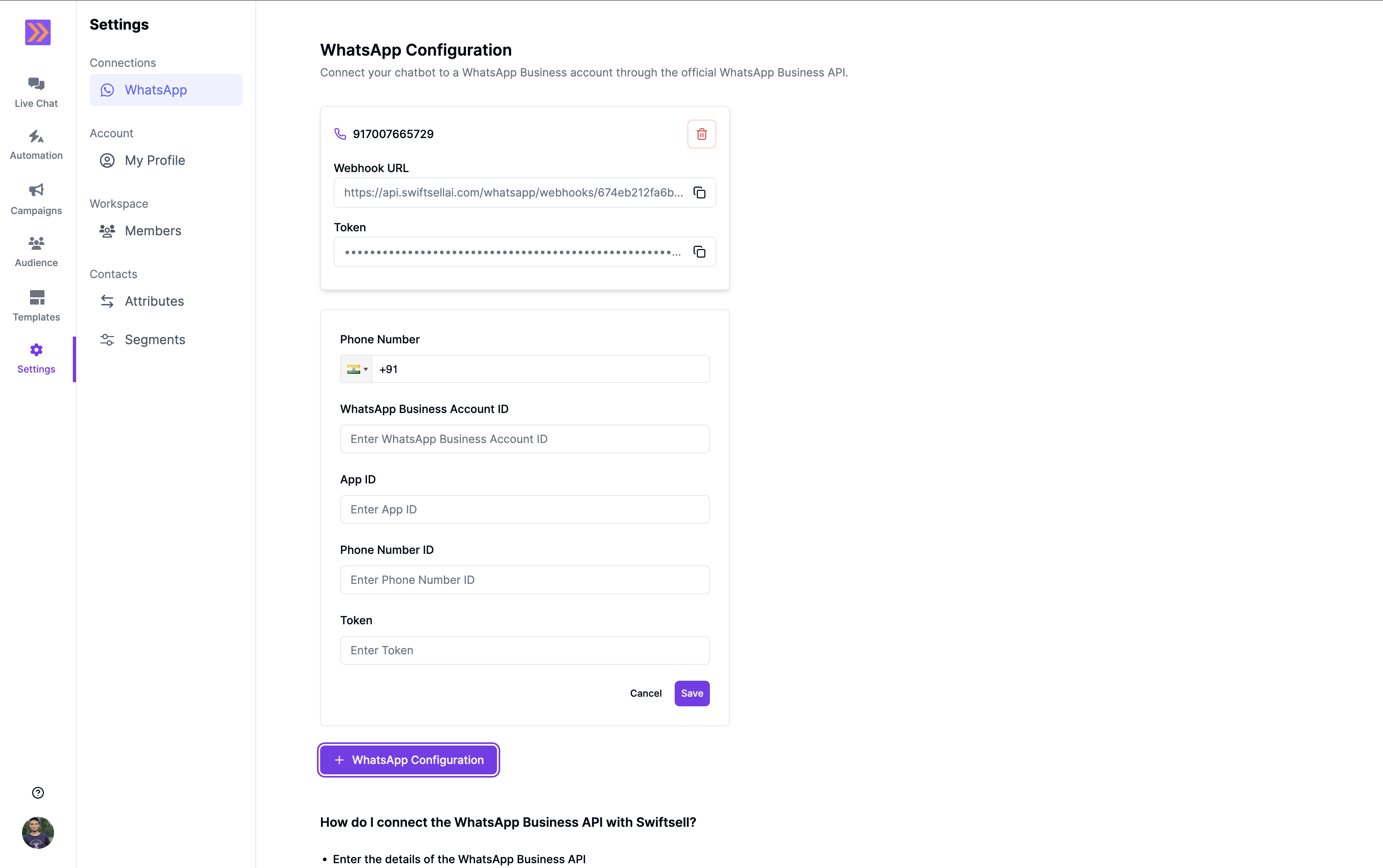Click the Swiftsell logo at the top
The height and width of the screenshot is (868, 1383).
[37, 32]
